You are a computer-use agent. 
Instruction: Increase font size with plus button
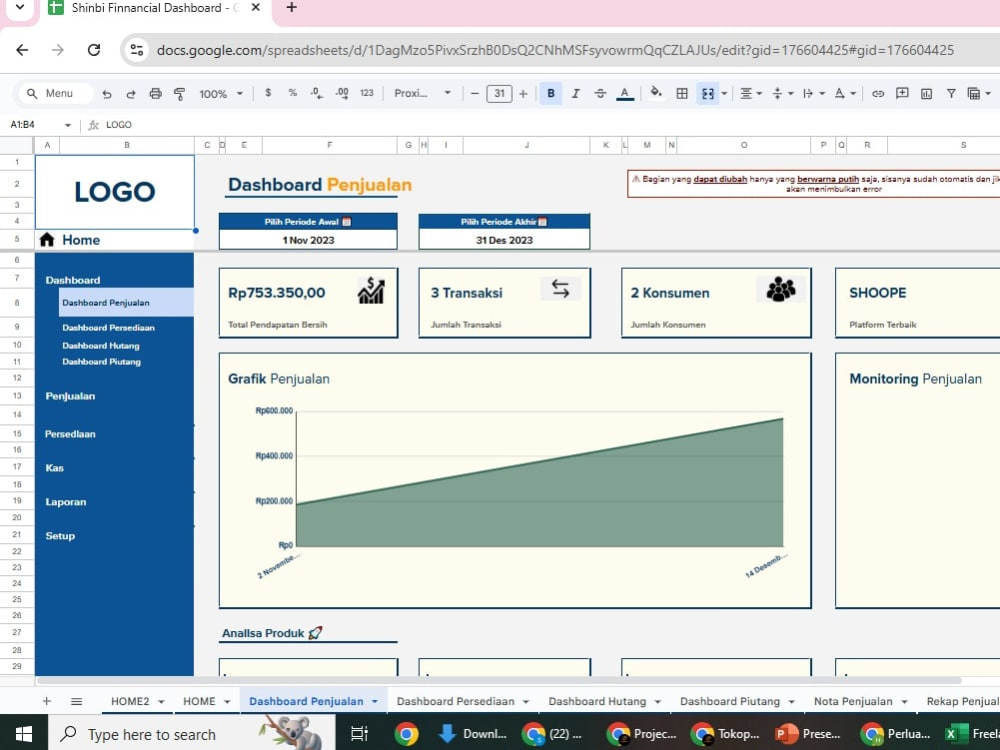tap(523, 94)
